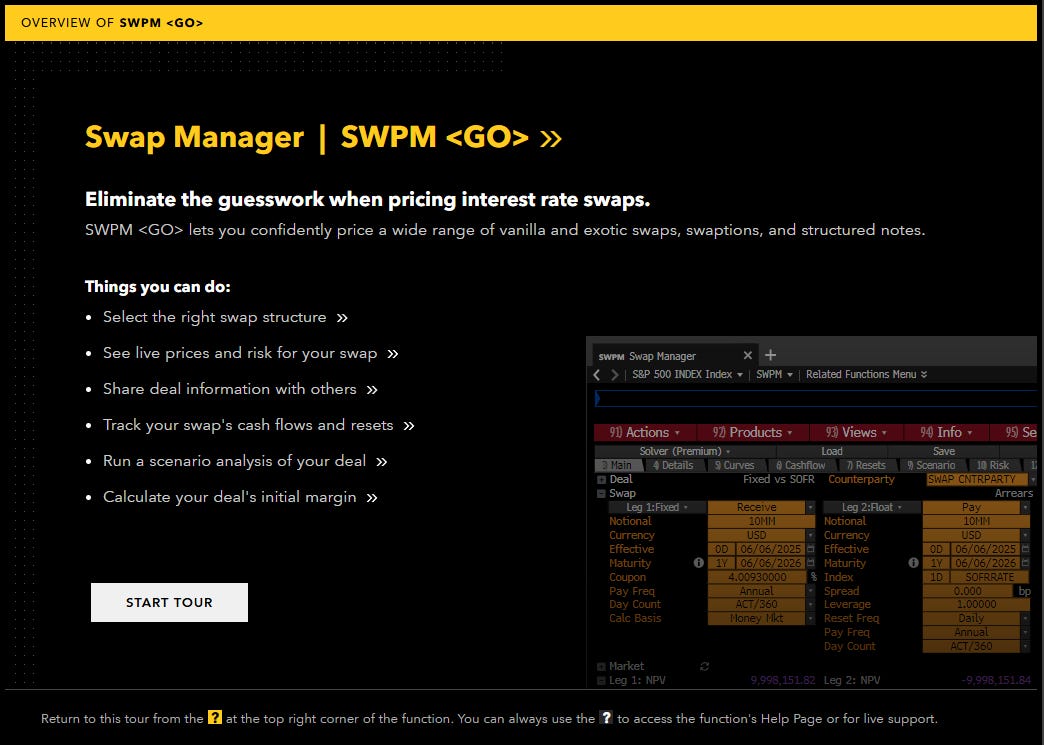Collapse the Swap section
Viewport: 1044px width, 745px height.
pos(601,493)
